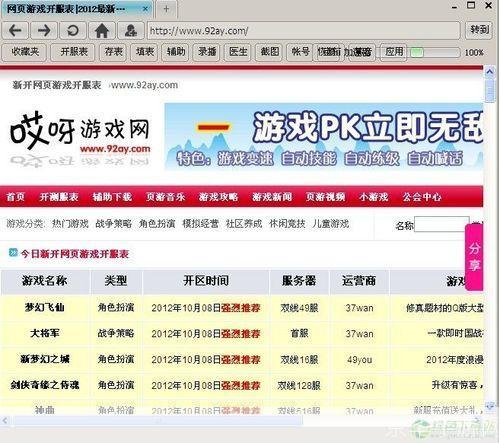
Task: Open a new tab with the plus button
Action: click(x=166, y=9)
